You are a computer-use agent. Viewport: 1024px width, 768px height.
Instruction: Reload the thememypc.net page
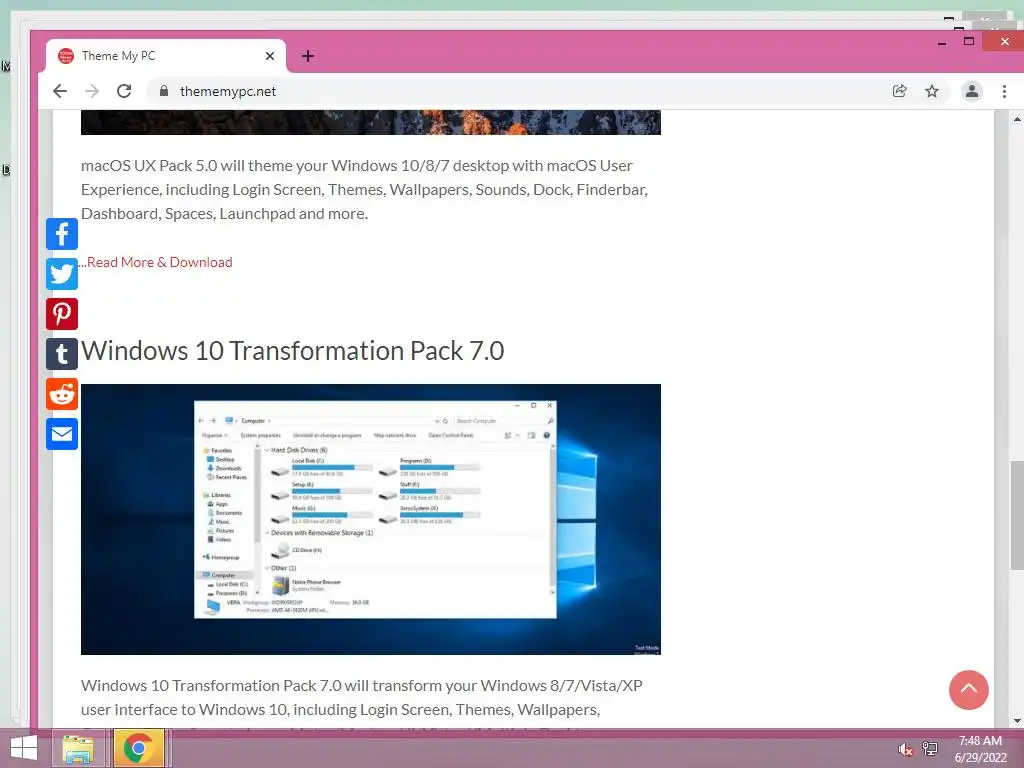(x=124, y=91)
